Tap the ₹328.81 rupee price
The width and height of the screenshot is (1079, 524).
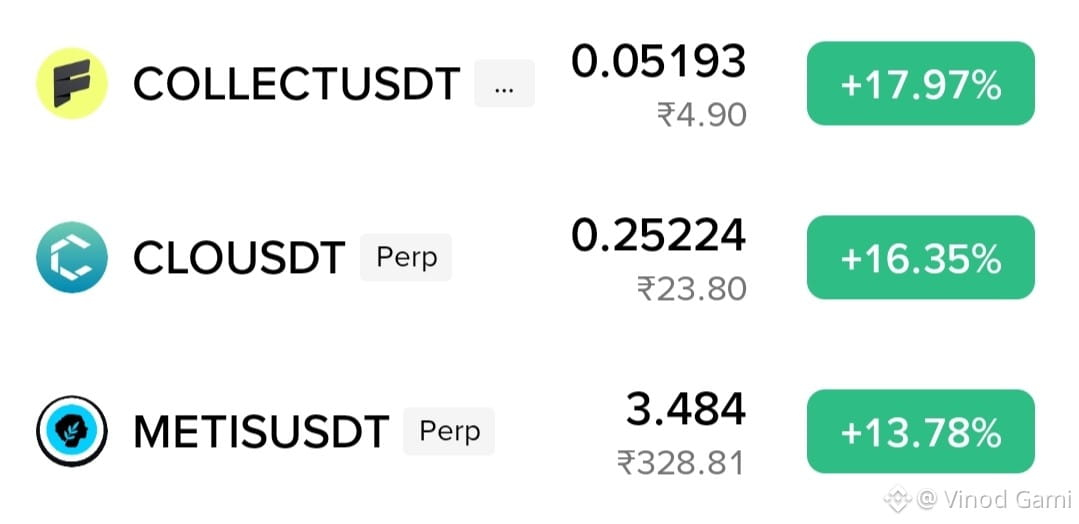(681, 463)
